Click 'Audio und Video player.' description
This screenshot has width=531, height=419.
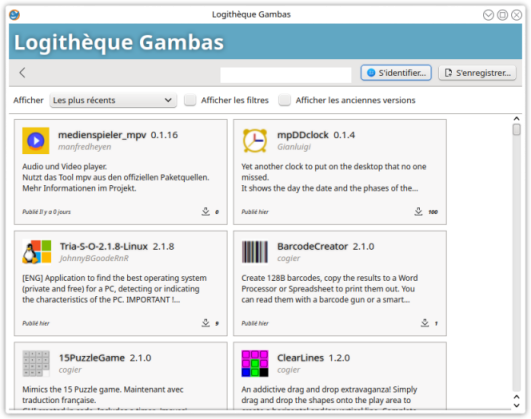pos(65,166)
